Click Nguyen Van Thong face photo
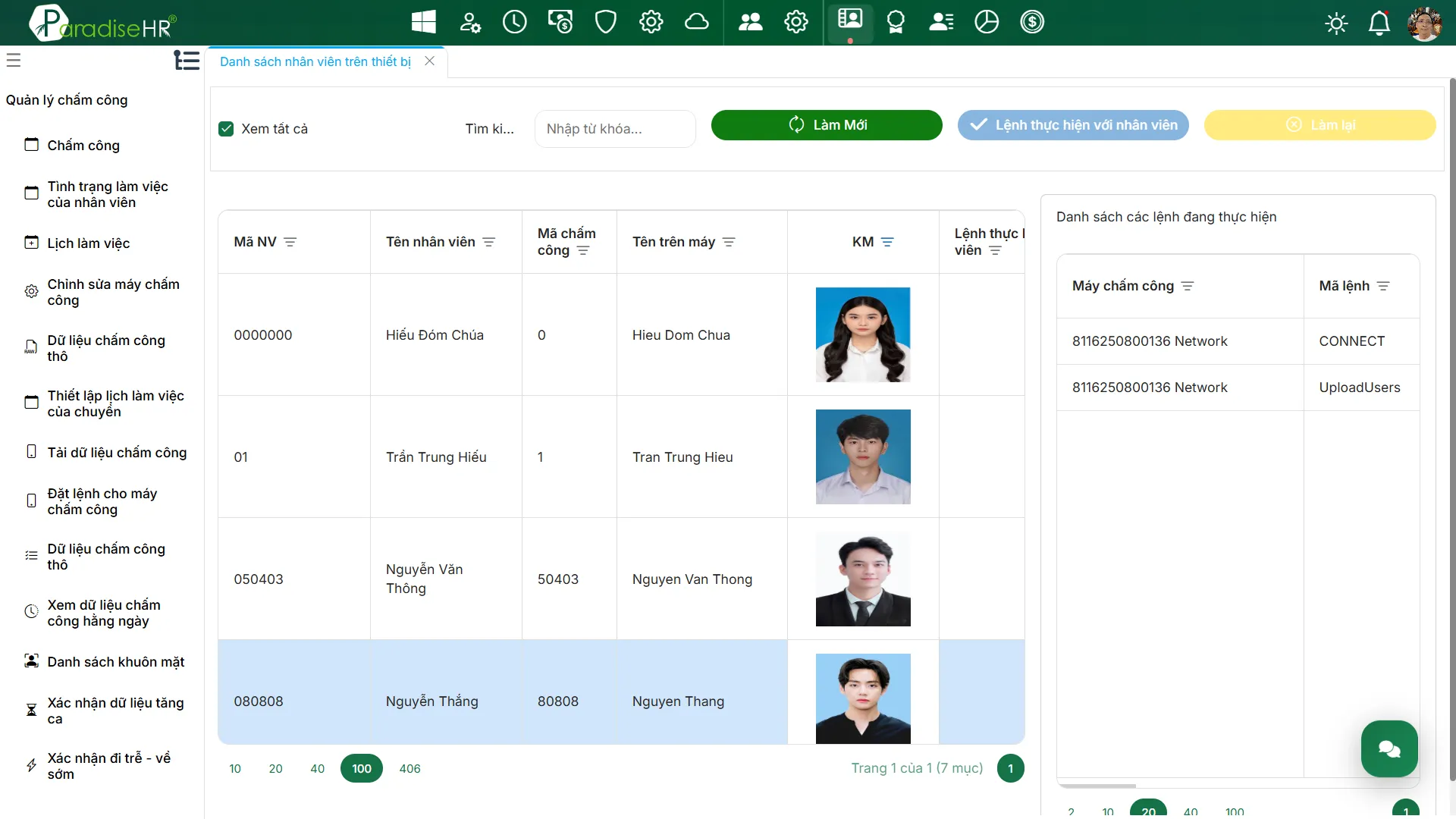This screenshot has height=819, width=1456. 863,579
